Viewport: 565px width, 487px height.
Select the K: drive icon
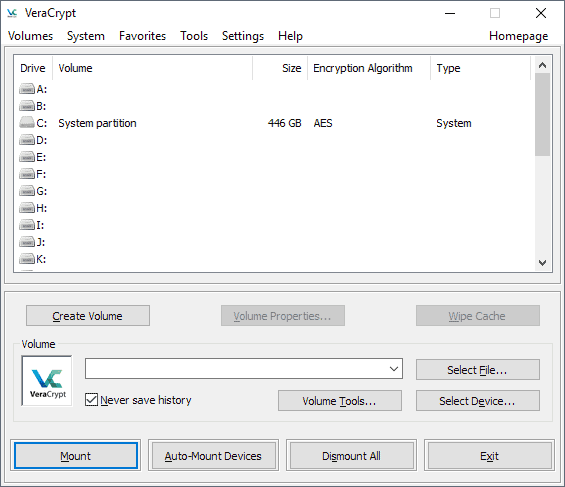(x=27, y=259)
